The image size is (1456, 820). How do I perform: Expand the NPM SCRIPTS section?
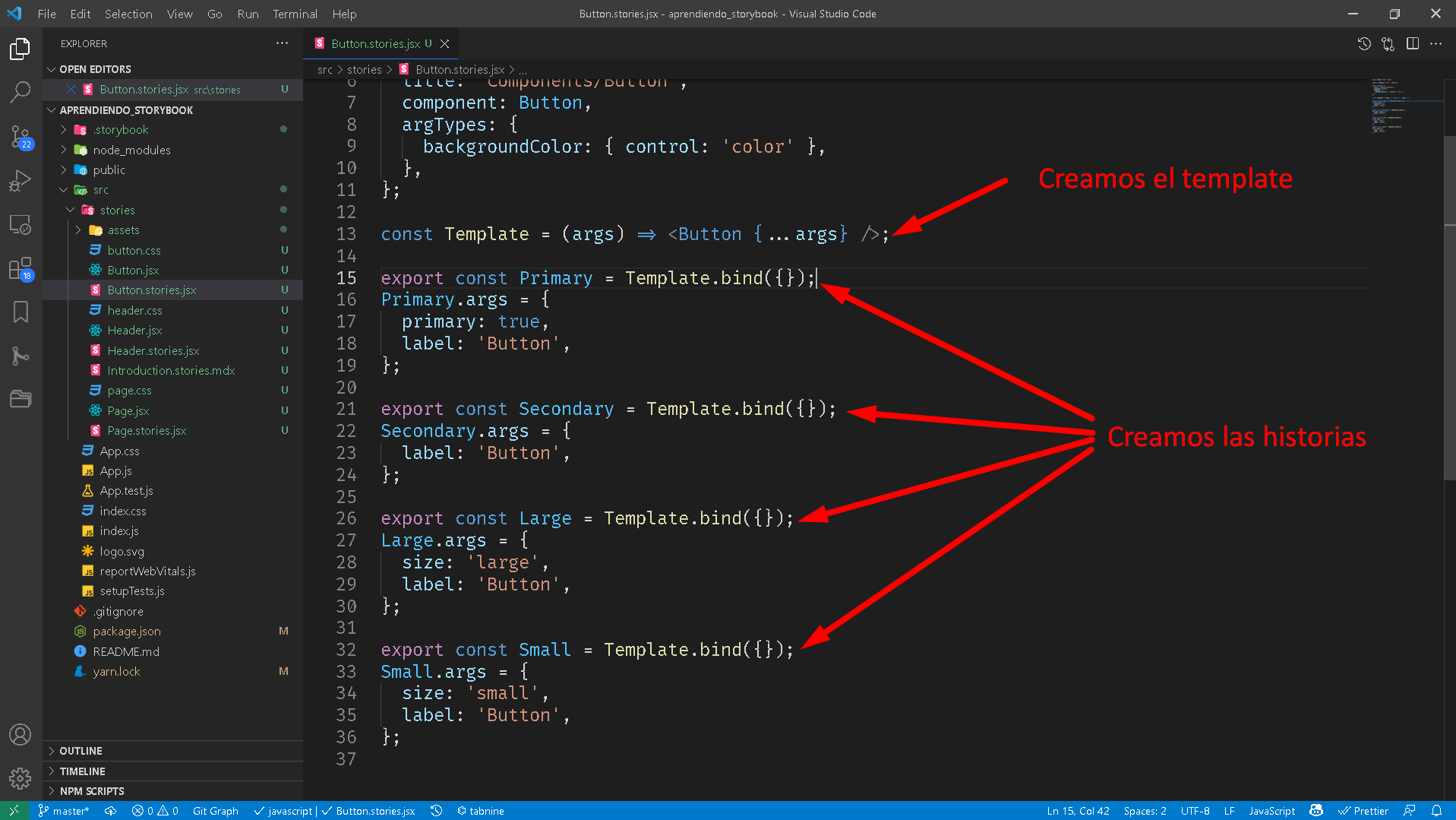pos(91,791)
